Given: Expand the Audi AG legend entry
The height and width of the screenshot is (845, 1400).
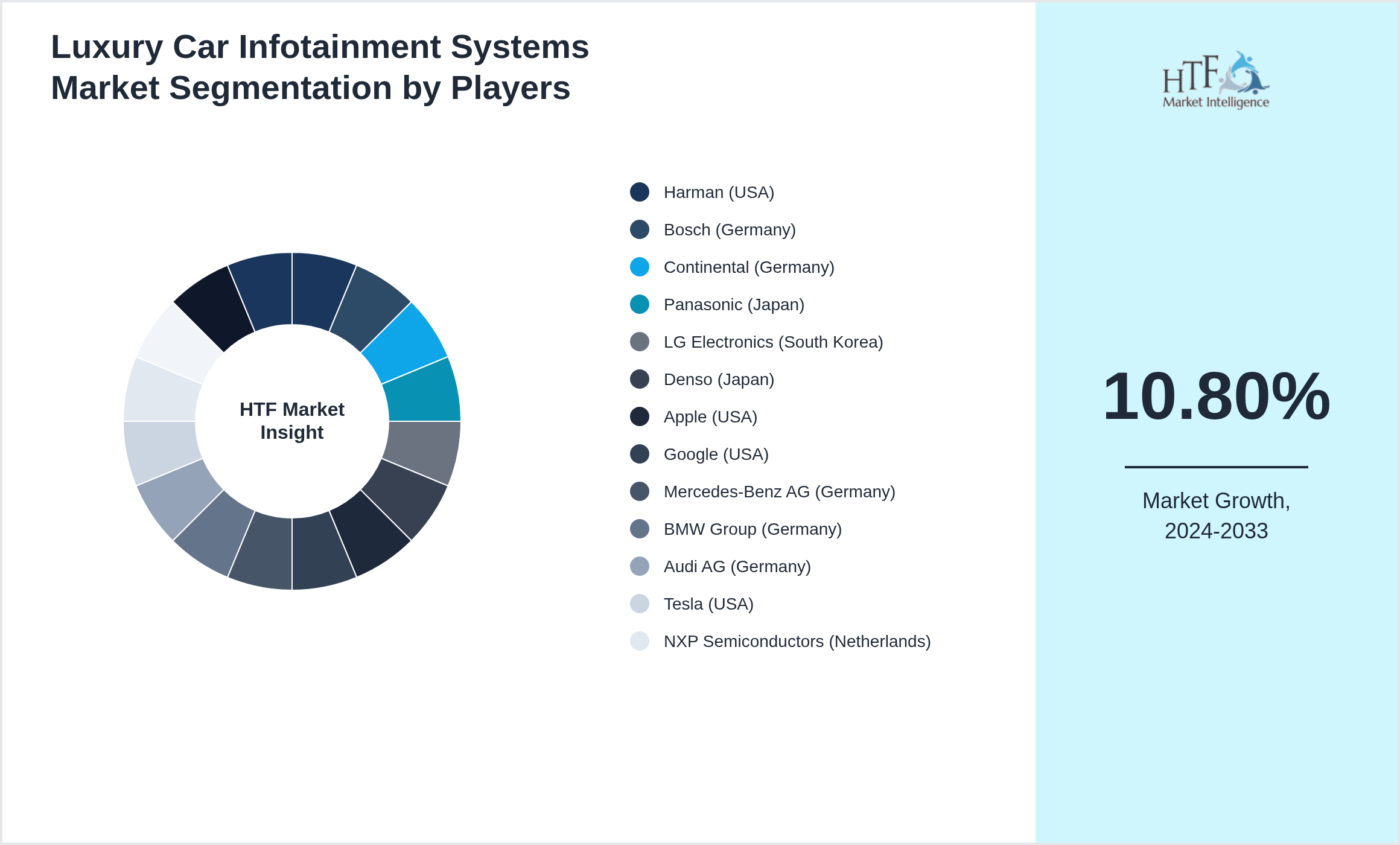Looking at the screenshot, I should [x=737, y=566].
